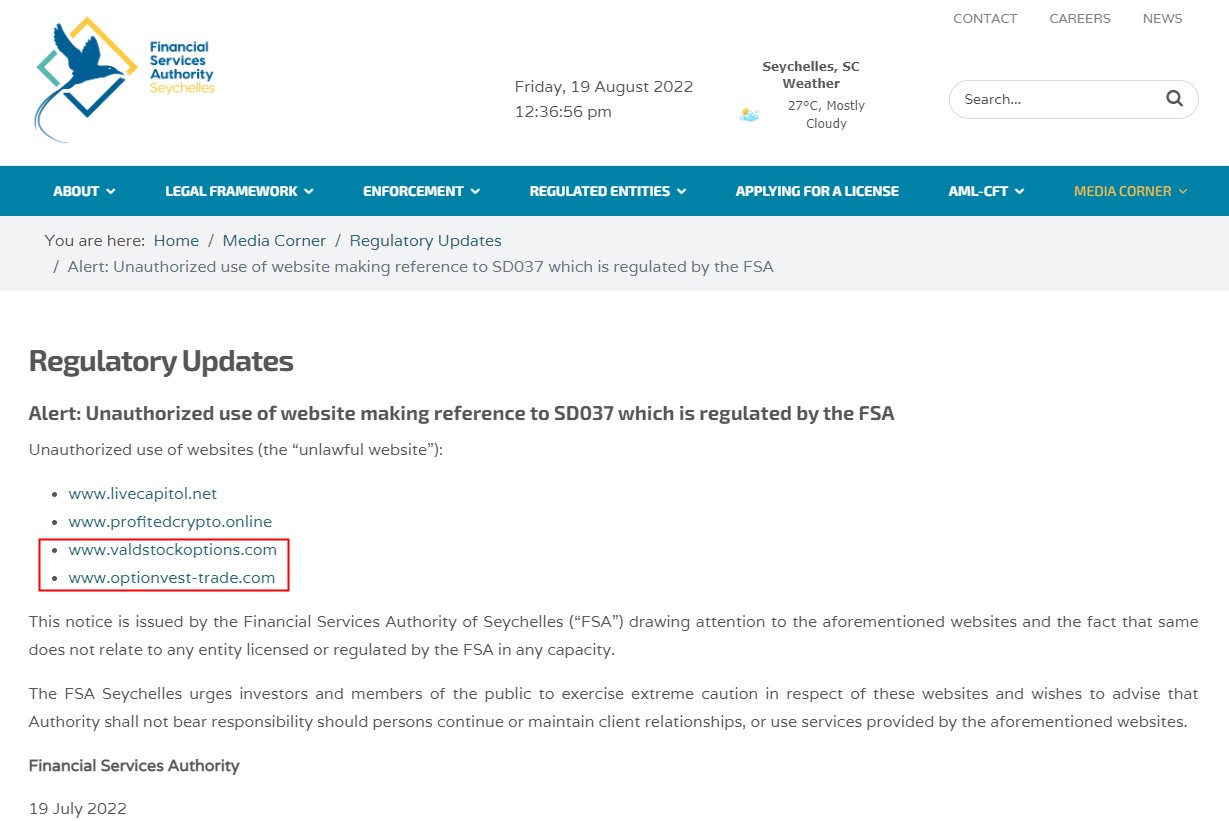Click the Regulatory Updates breadcrumb
The image size is (1229, 821).
point(425,240)
